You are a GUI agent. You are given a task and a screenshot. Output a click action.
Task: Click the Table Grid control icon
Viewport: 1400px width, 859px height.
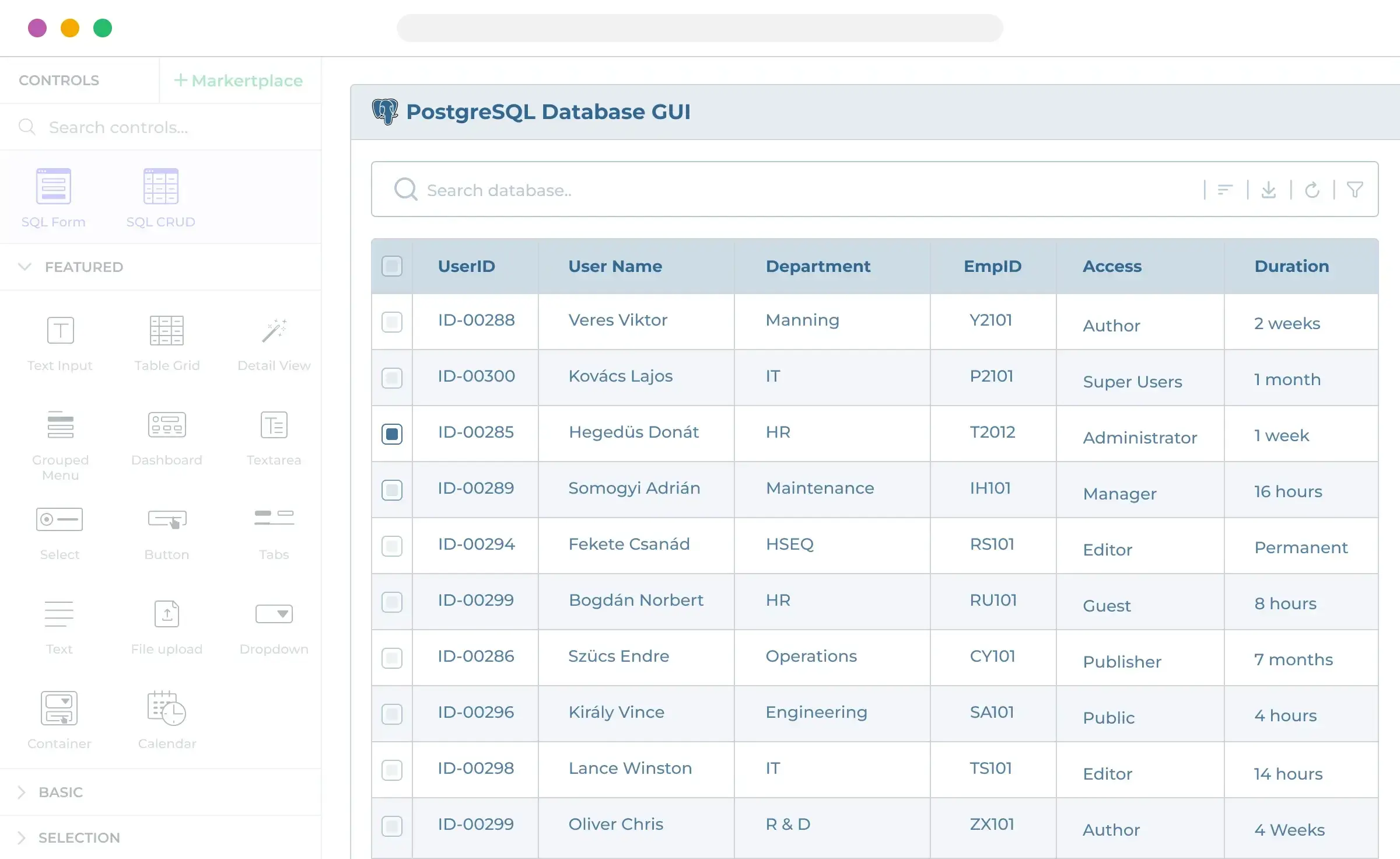point(166,330)
